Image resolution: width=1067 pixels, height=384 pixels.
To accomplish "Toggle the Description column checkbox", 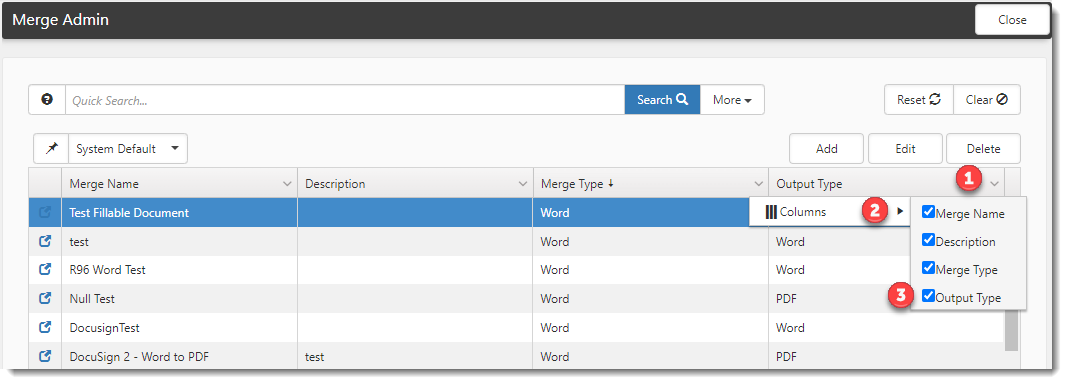I will pyautogui.click(x=928, y=240).
